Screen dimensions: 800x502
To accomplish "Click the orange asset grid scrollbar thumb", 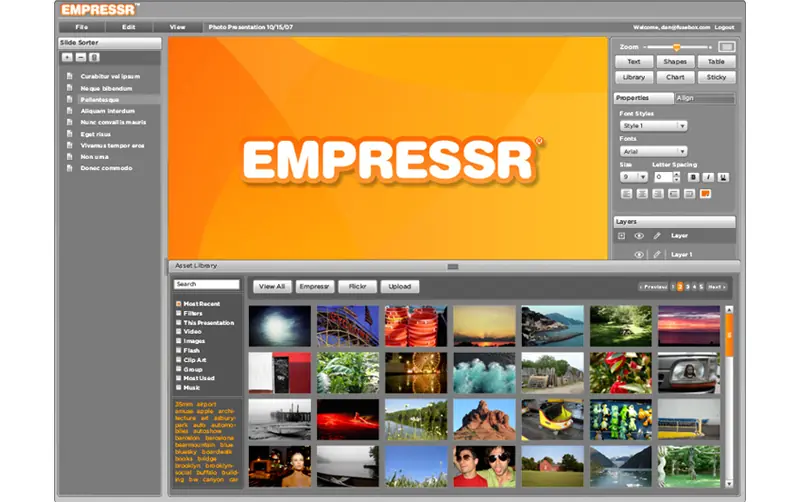I will point(729,335).
